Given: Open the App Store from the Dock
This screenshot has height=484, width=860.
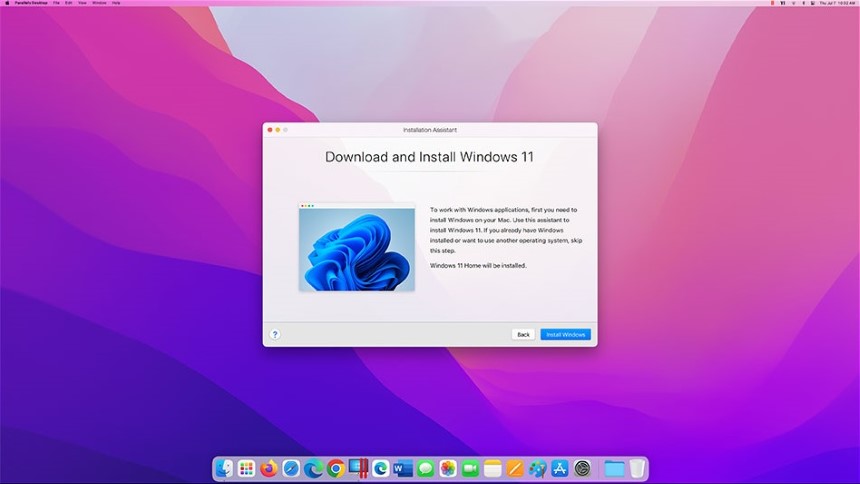Looking at the screenshot, I should (560, 469).
